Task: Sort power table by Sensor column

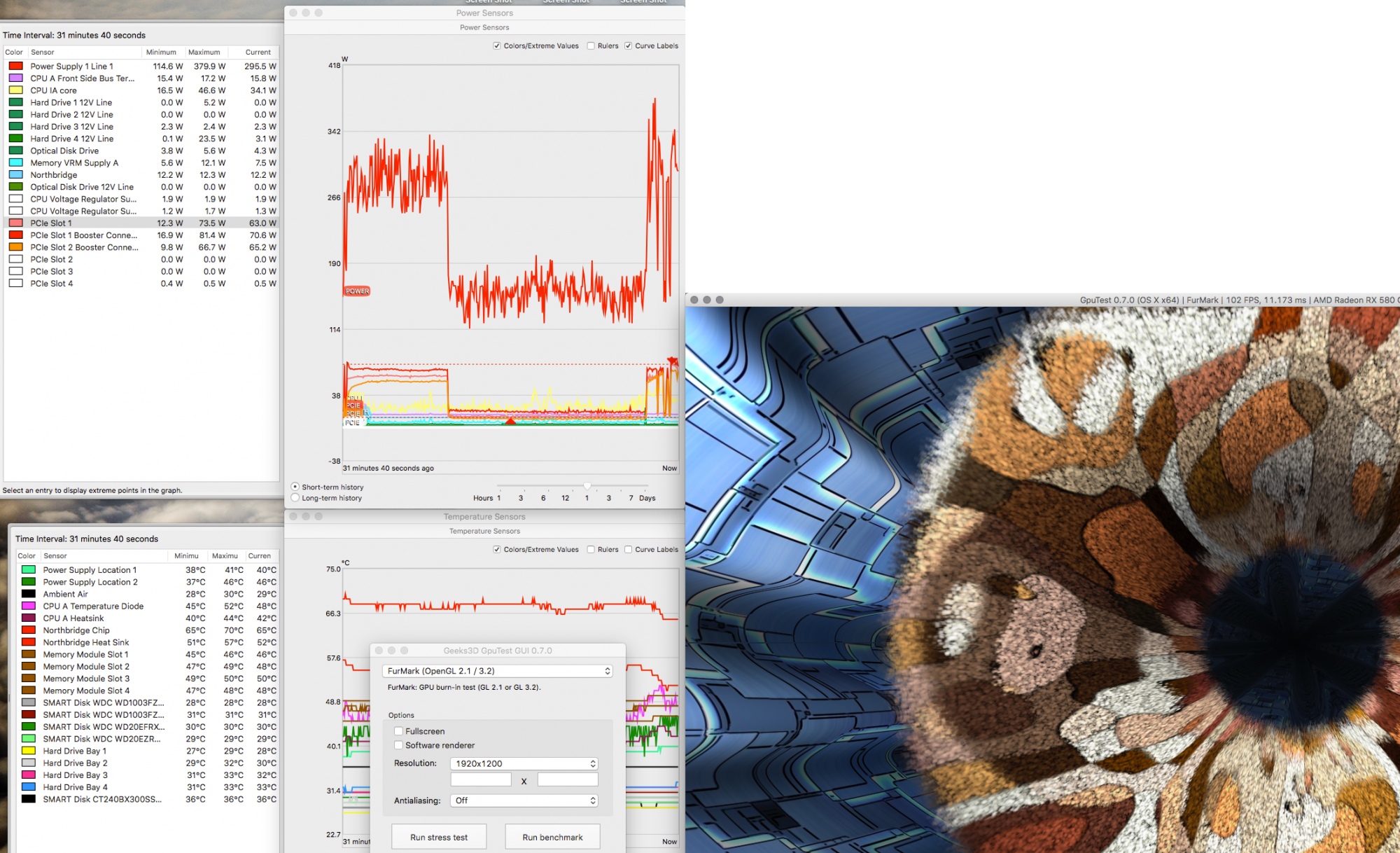Action: pyautogui.click(x=84, y=53)
